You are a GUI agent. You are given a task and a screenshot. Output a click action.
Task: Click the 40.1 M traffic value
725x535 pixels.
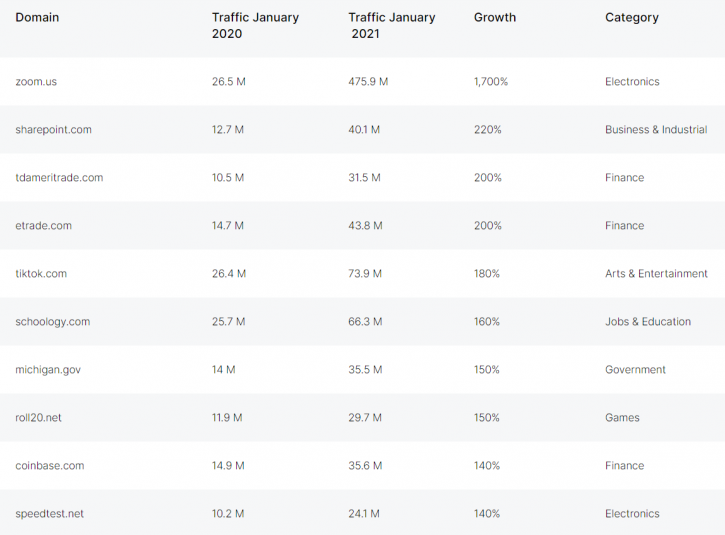pos(364,130)
